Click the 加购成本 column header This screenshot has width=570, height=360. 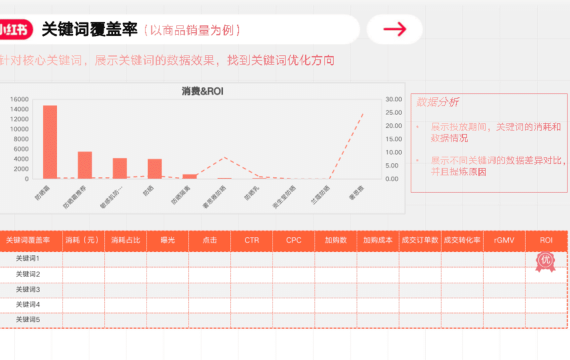click(378, 240)
